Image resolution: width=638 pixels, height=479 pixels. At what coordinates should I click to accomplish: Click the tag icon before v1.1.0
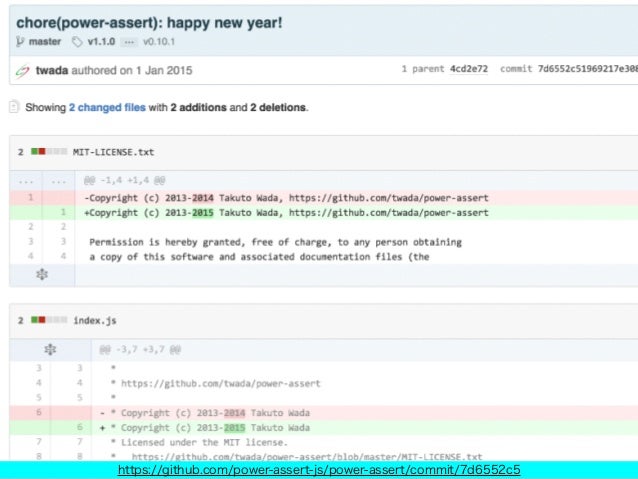[77, 42]
